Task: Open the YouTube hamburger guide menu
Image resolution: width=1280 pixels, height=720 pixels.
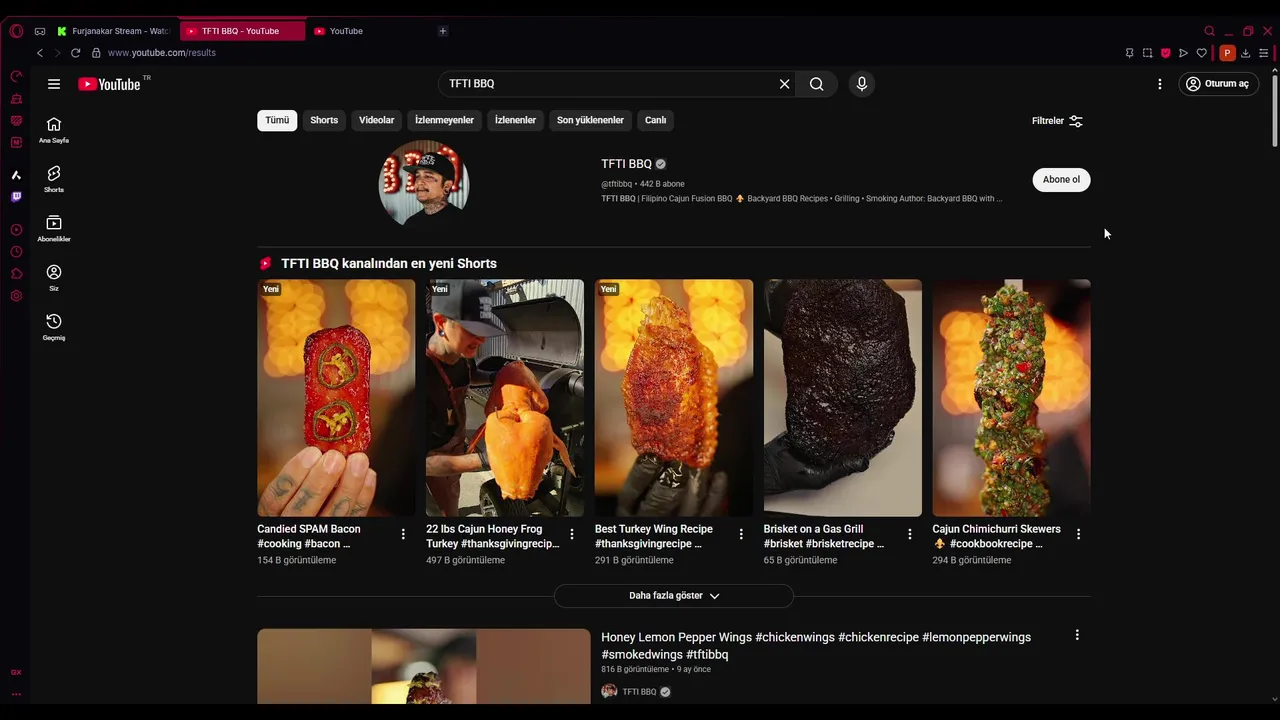Action: [x=54, y=84]
